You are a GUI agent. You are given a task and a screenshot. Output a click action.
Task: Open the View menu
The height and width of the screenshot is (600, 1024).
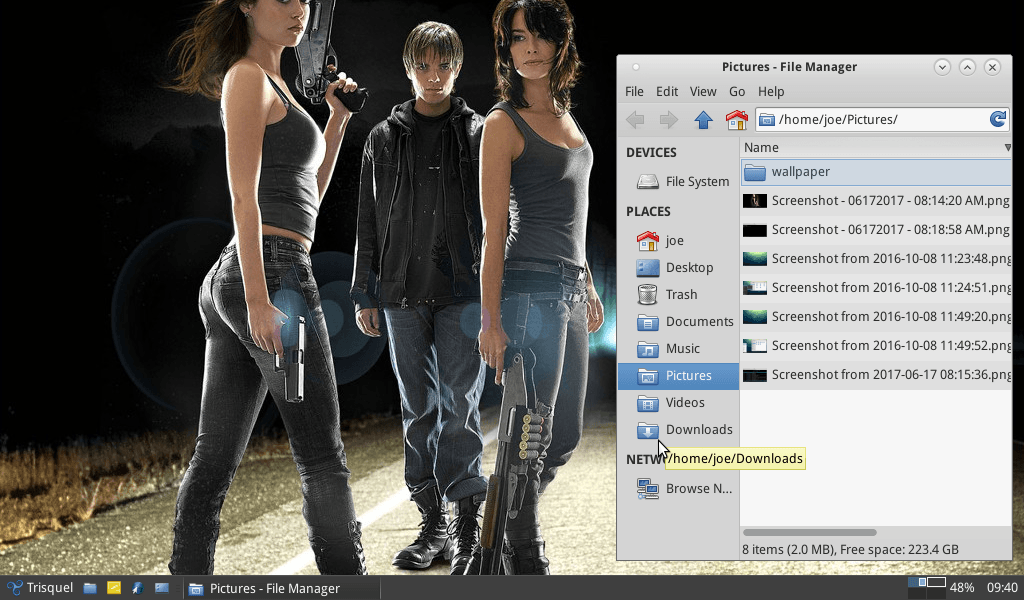[x=703, y=91]
